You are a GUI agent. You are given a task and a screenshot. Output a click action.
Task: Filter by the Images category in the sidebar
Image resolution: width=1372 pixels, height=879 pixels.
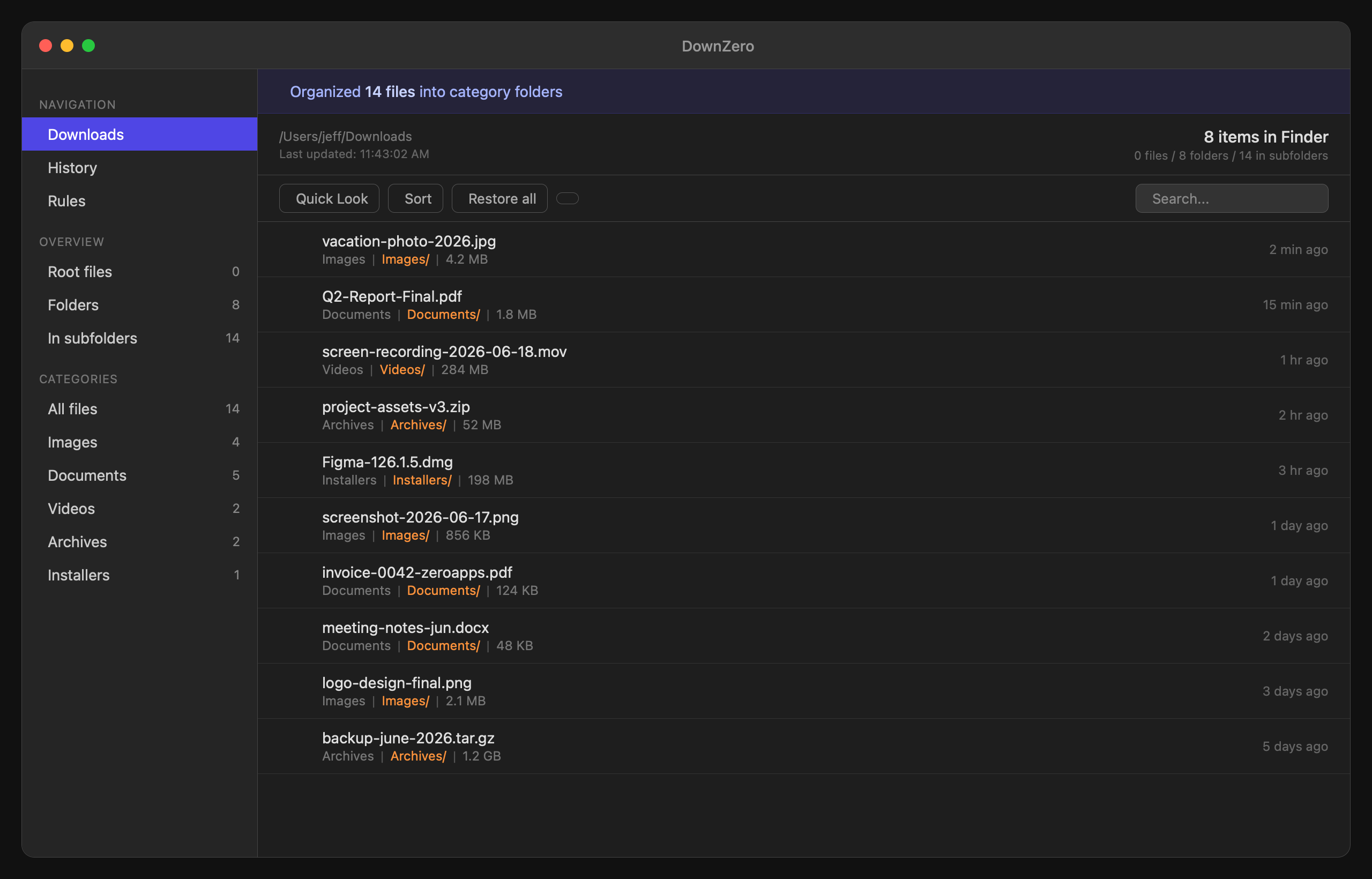139,442
